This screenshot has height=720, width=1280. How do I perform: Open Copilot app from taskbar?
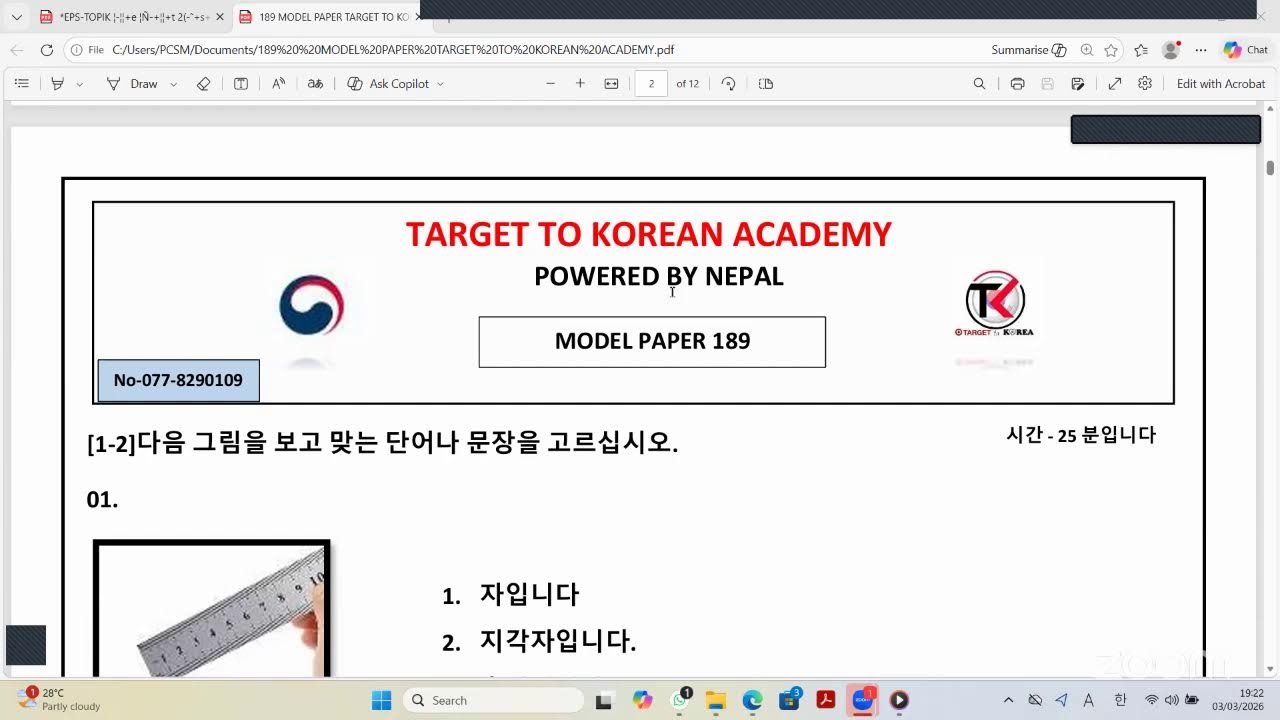(x=643, y=700)
